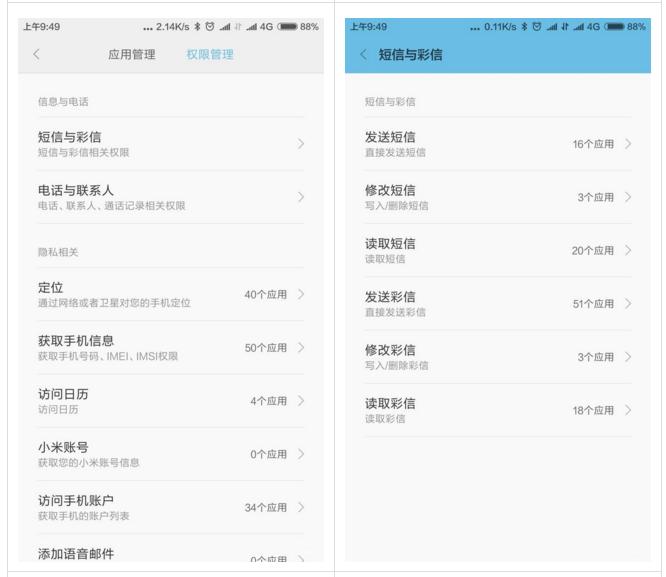
Task: Tap chevron on 发送短信 row
Action: 628,144
